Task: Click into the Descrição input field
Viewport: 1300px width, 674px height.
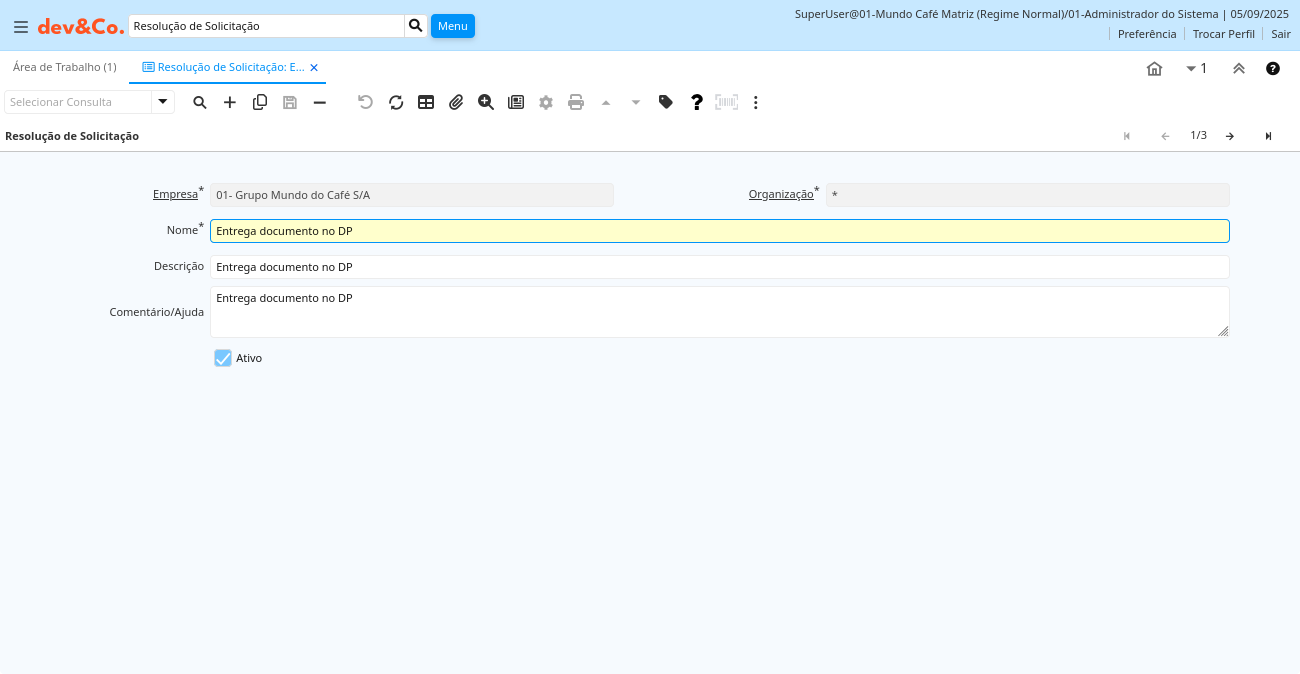Action: [x=719, y=267]
